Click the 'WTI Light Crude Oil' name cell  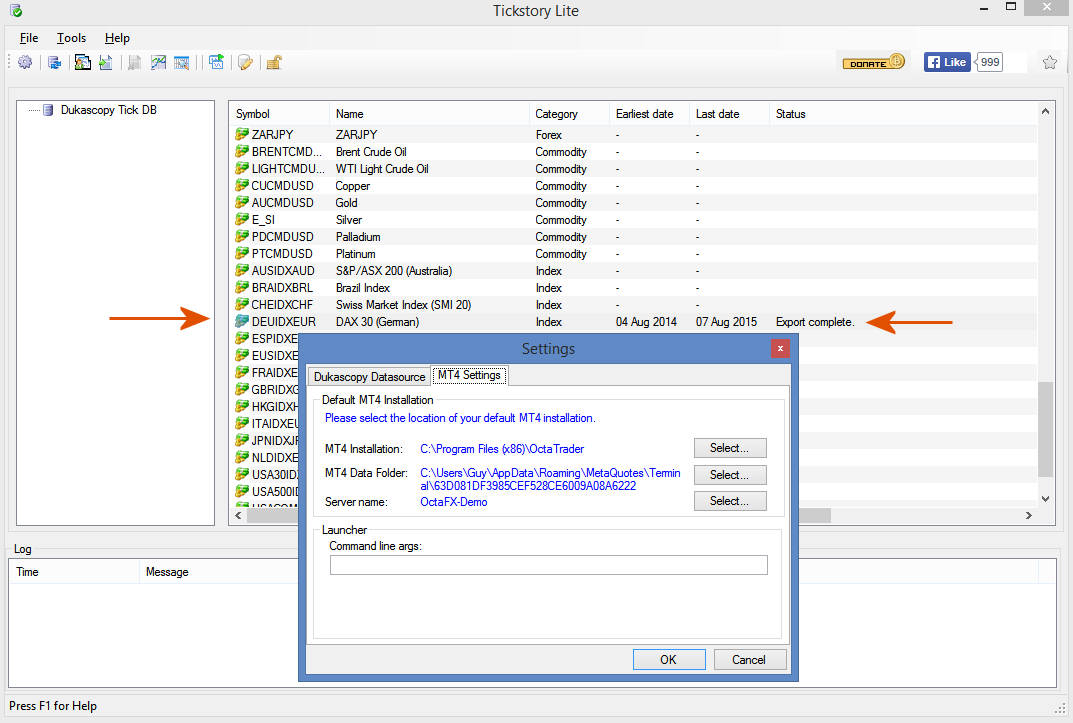382,168
